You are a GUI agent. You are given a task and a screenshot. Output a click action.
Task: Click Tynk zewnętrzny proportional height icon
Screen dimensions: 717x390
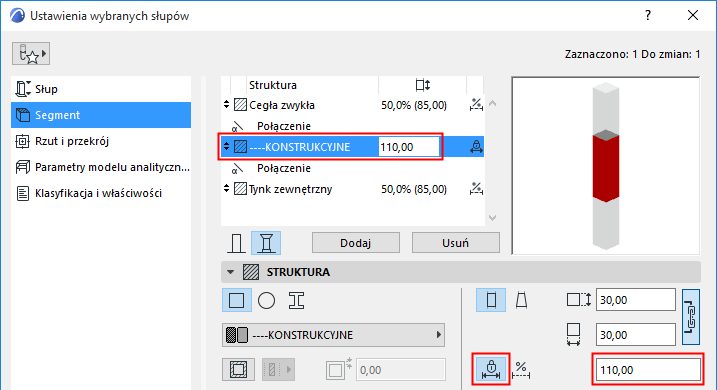476,189
